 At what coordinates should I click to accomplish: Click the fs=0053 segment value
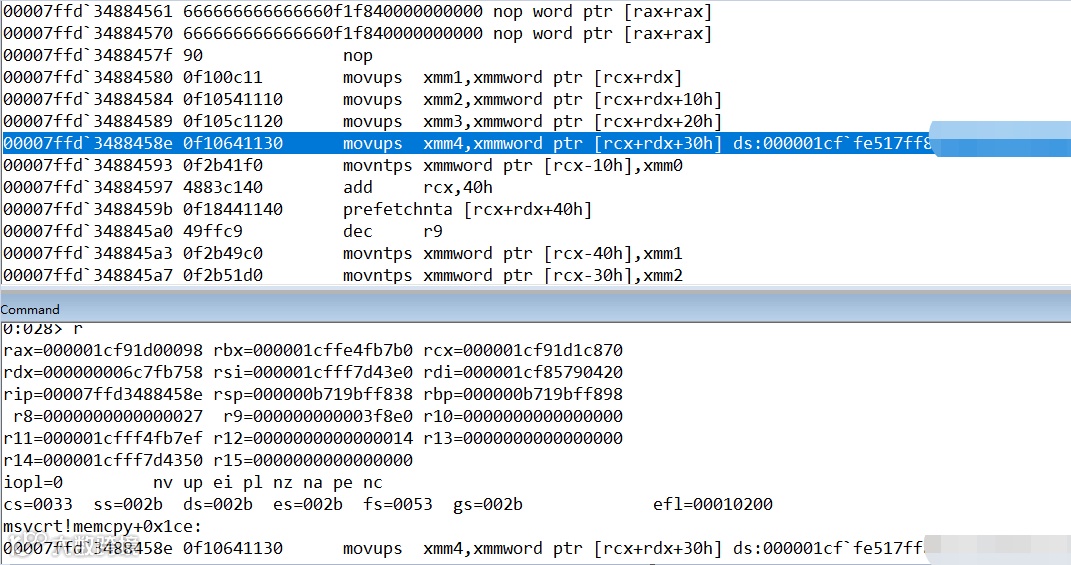coord(398,504)
